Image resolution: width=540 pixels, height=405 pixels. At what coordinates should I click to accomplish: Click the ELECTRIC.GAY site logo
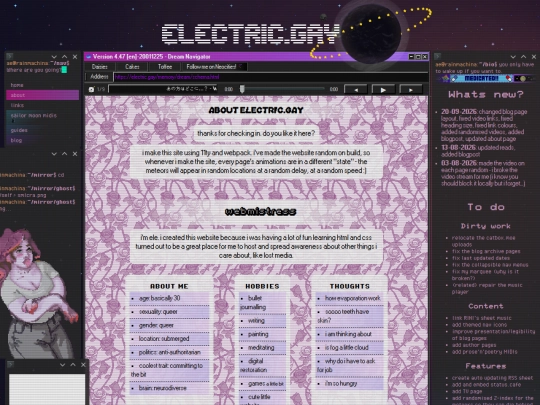(x=250, y=34)
